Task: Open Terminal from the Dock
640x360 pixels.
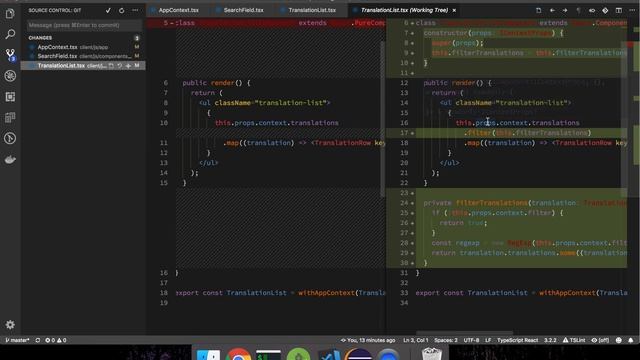Action: point(268,355)
